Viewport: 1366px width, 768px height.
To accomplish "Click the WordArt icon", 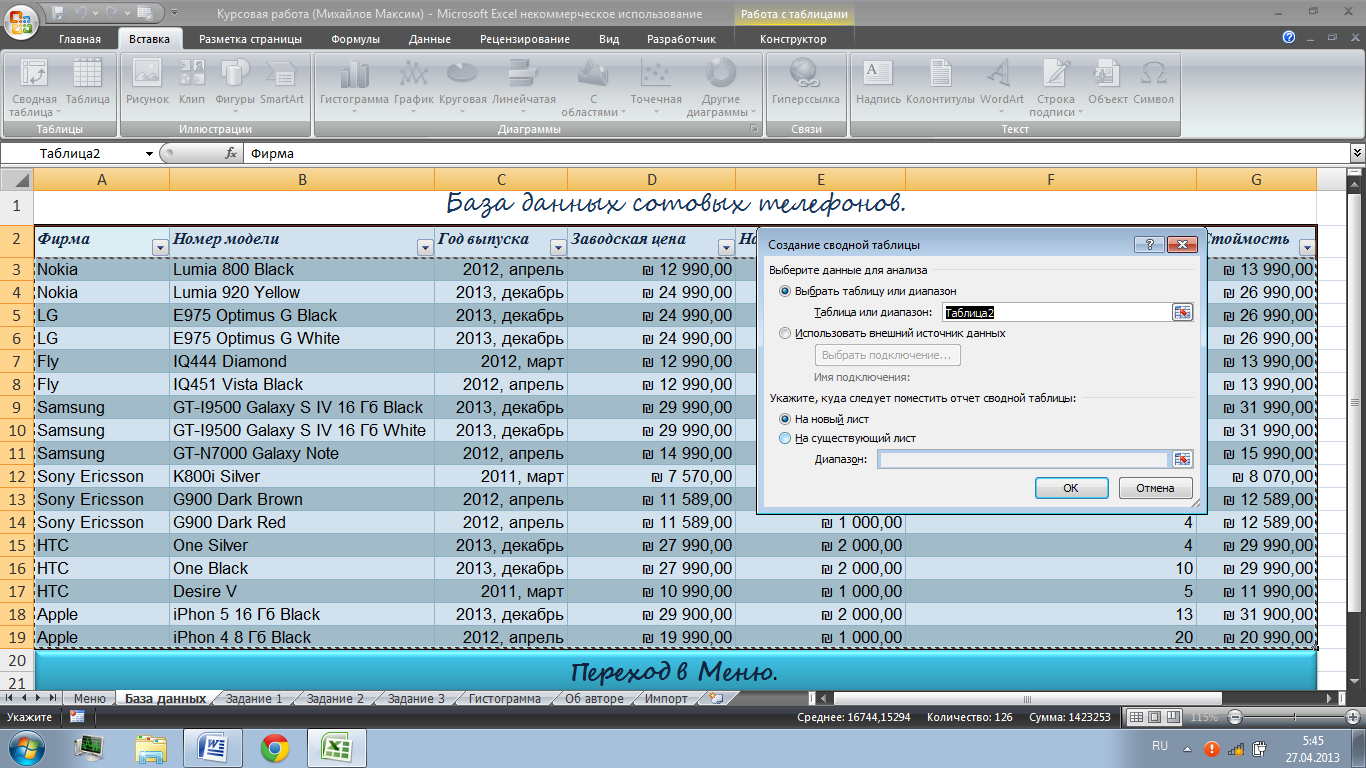I will click(x=1001, y=82).
